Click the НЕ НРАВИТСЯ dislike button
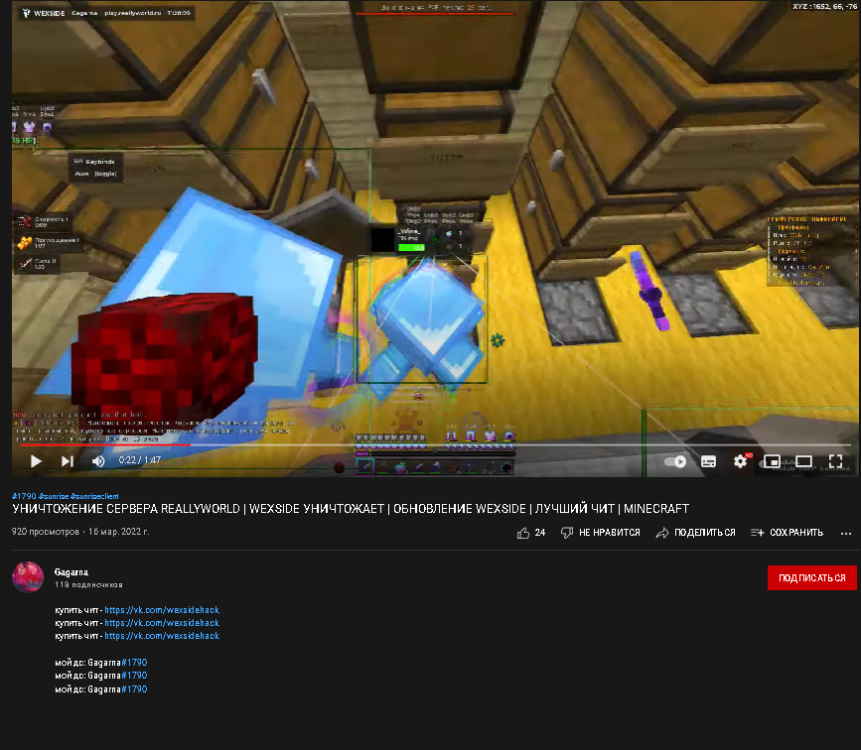This screenshot has width=861, height=750. [600, 533]
